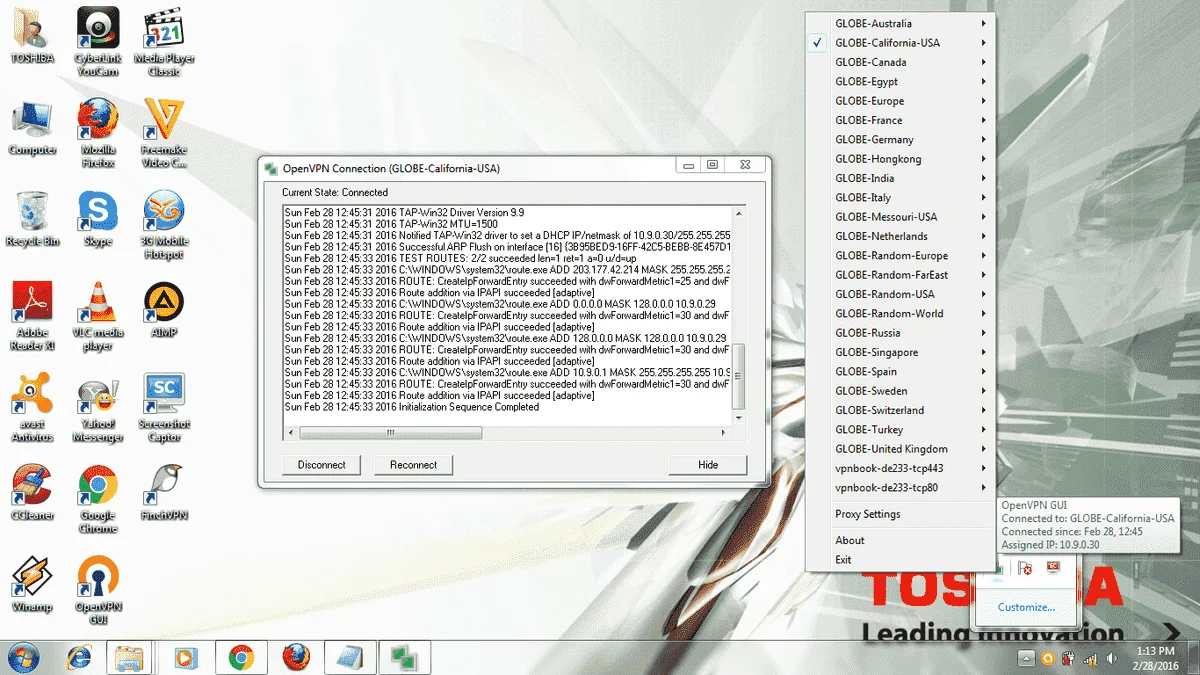Open the Recycle Bin
This screenshot has height=675, width=1200.
(x=33, y=220)
